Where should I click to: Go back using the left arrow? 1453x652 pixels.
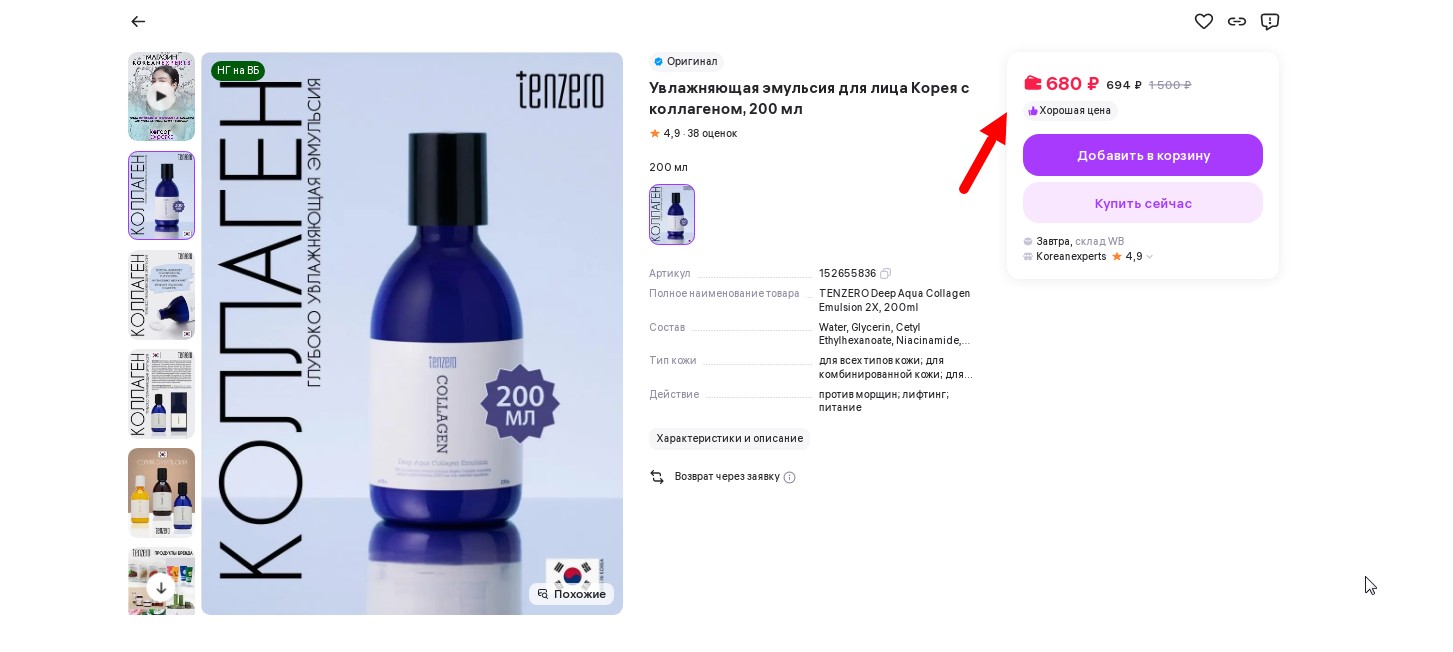coord(138,21)
